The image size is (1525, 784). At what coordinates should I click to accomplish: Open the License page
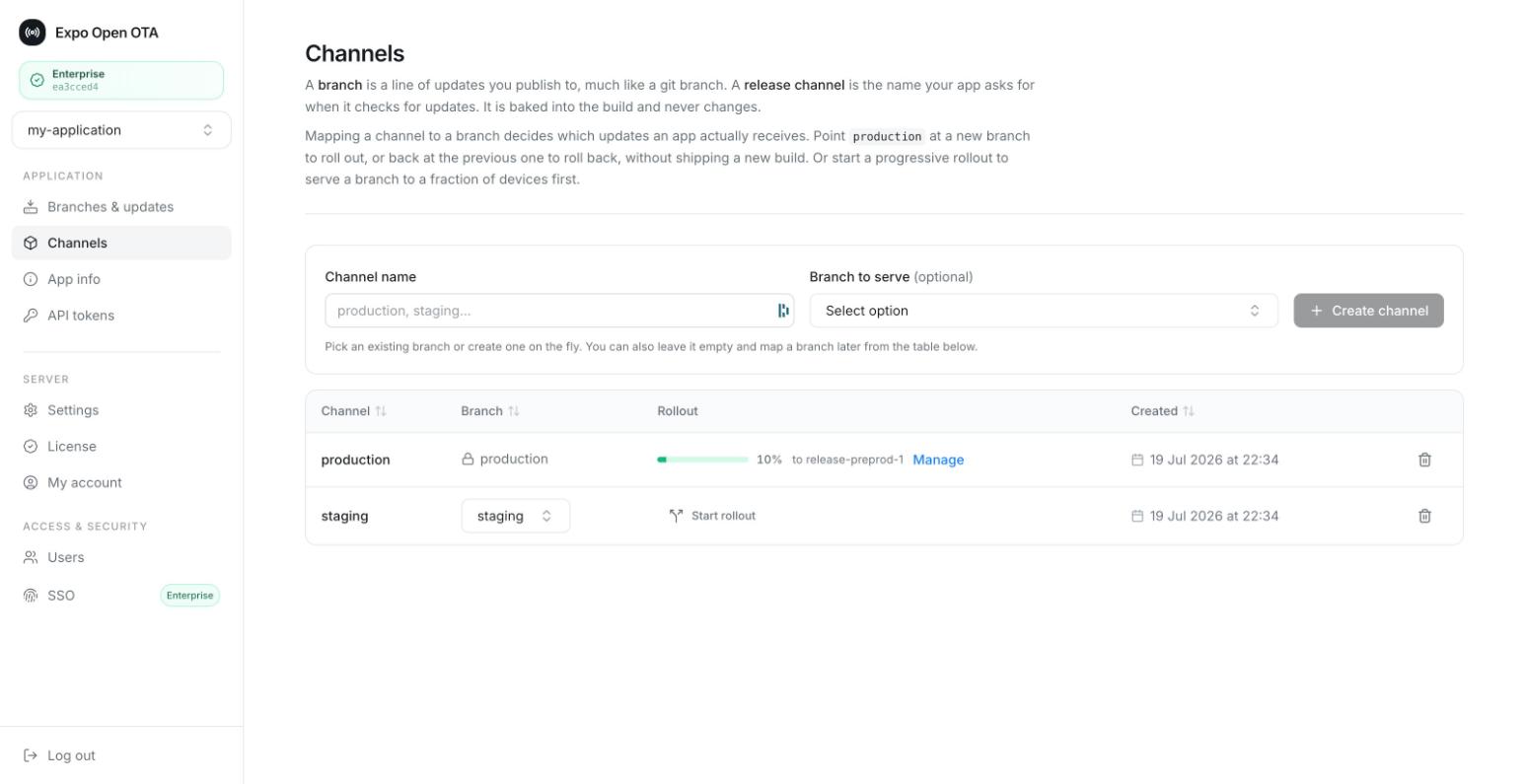click(x=121, y=447)
